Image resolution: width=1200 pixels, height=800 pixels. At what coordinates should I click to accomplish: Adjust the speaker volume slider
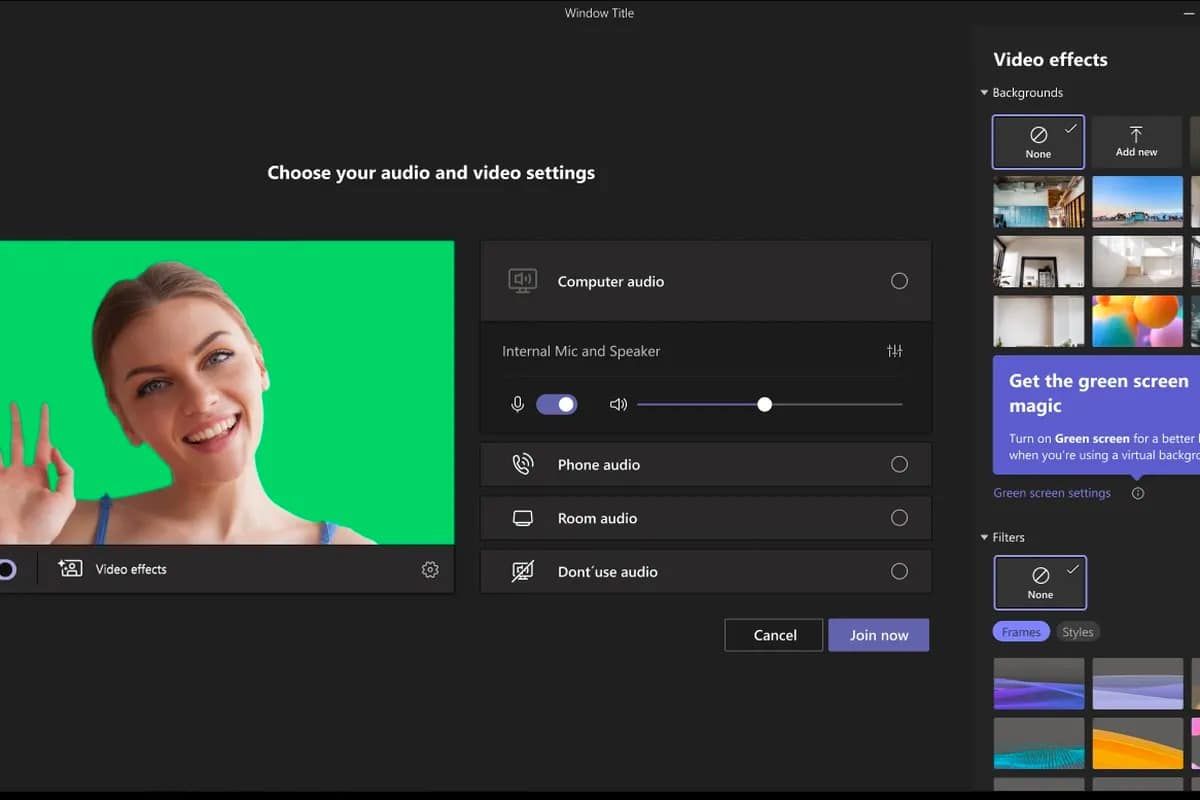tap(765, 404)
